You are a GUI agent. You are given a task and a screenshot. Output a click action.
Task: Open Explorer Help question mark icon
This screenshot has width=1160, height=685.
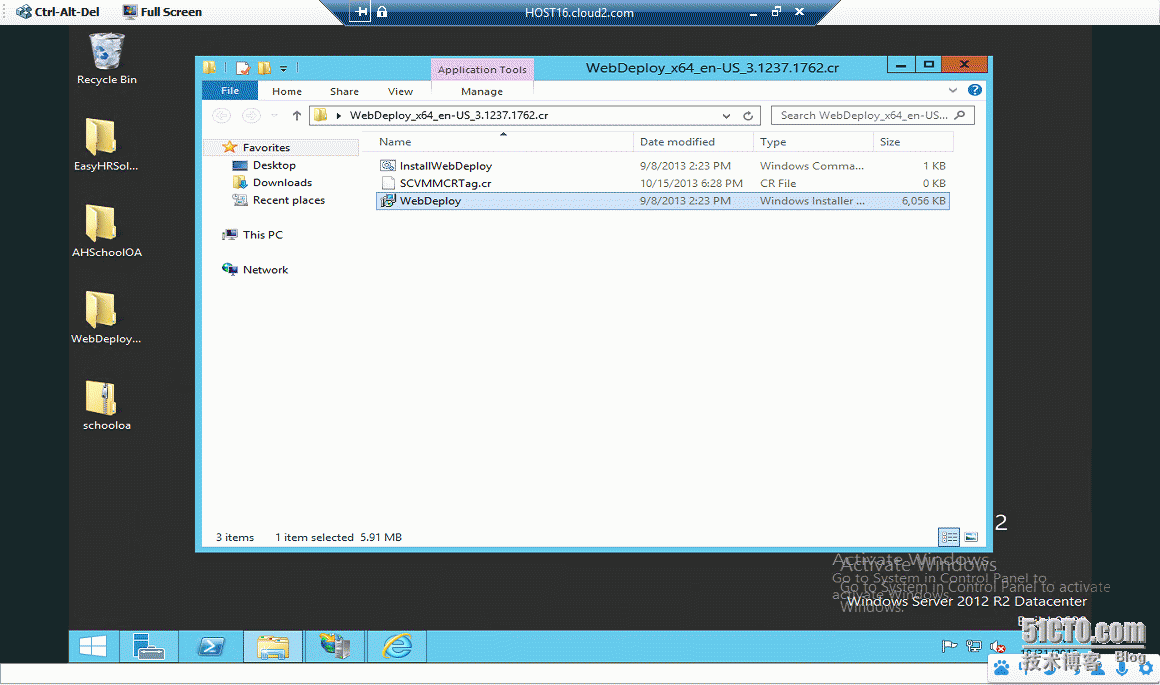point(974,90)
